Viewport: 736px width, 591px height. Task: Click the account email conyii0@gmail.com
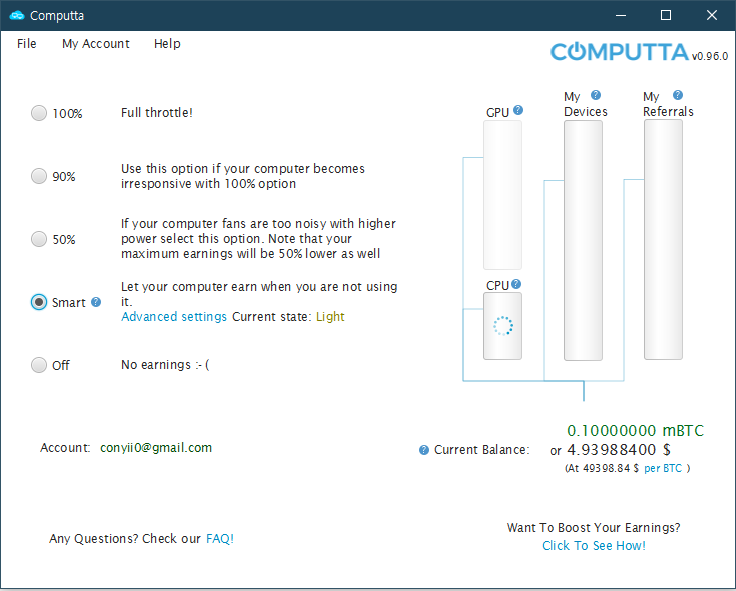tap(156, 448)
